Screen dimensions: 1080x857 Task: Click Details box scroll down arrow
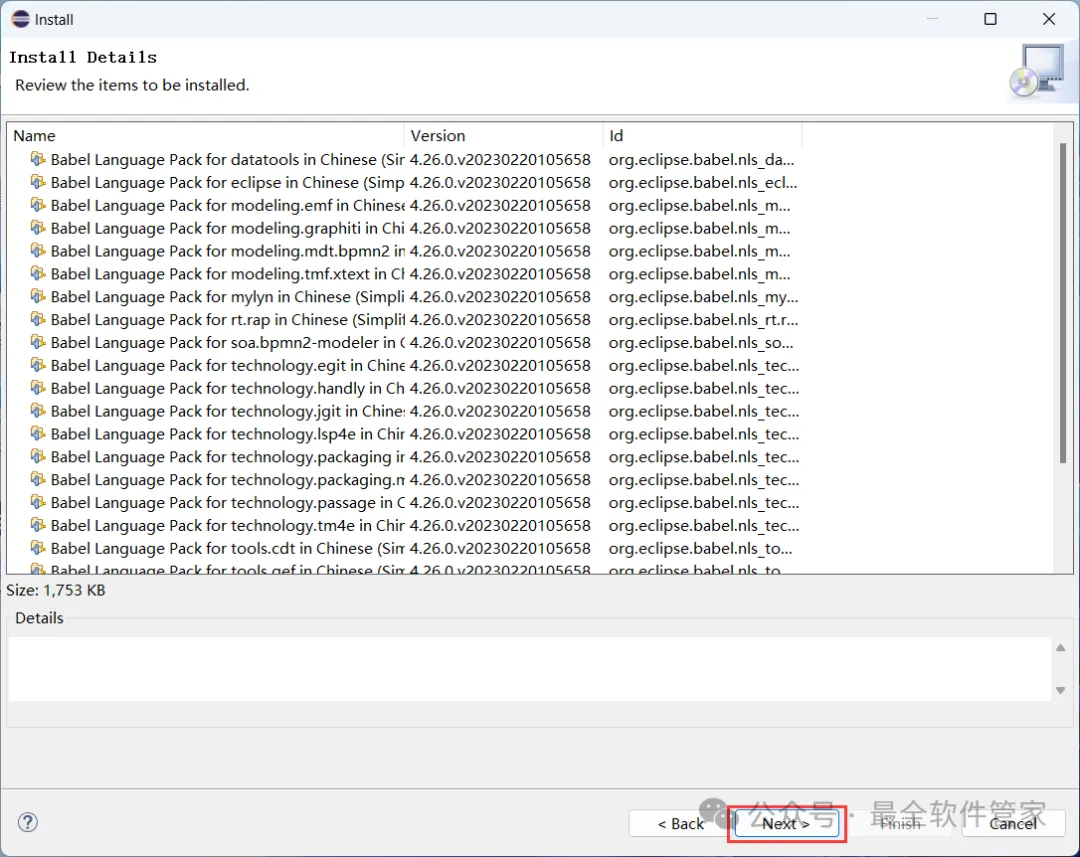coord(1061,690)
